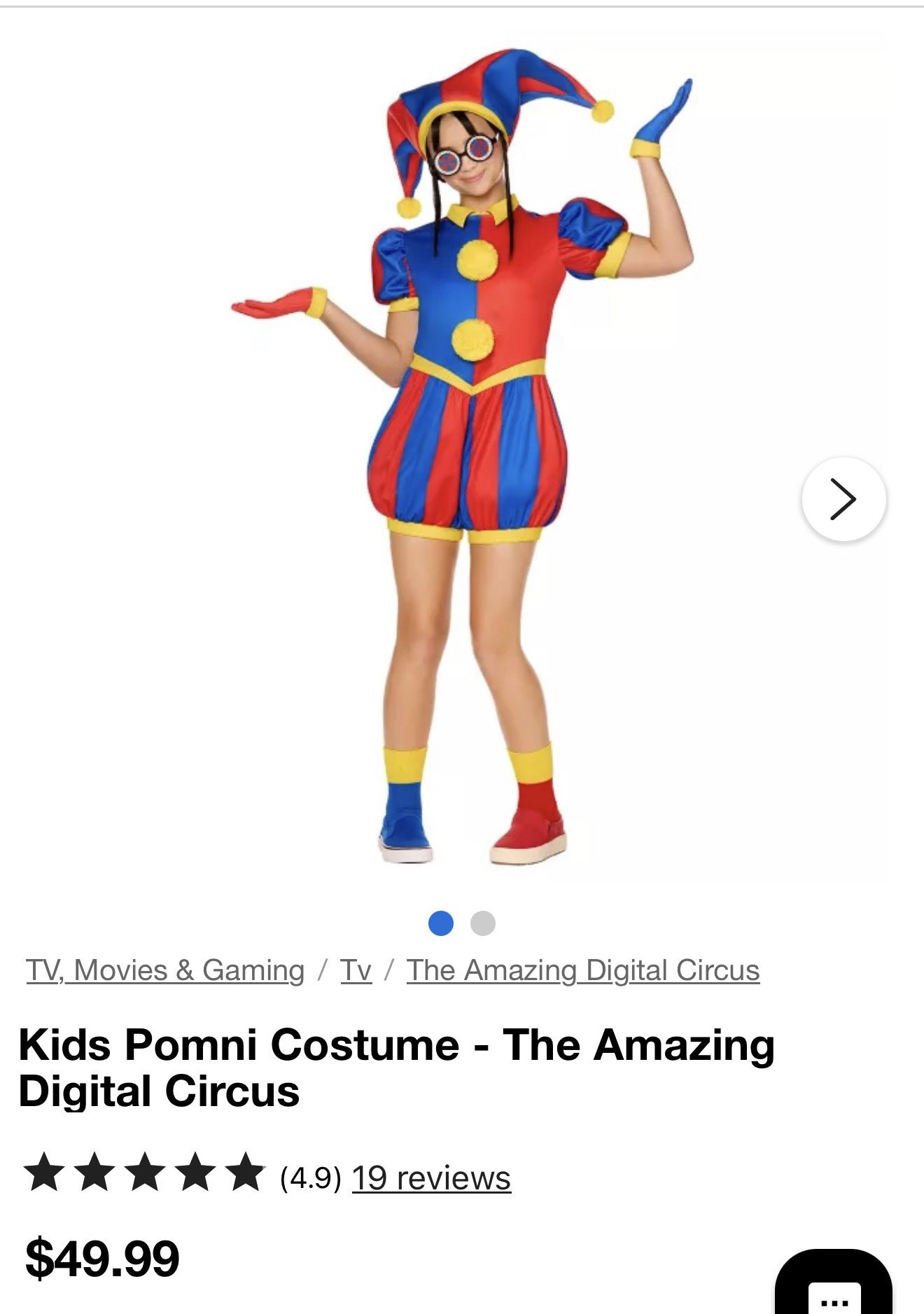Click the Kids Pomni Costume product title
The height and width of the screenshot is (1314, 924).
pos(396,1068)
